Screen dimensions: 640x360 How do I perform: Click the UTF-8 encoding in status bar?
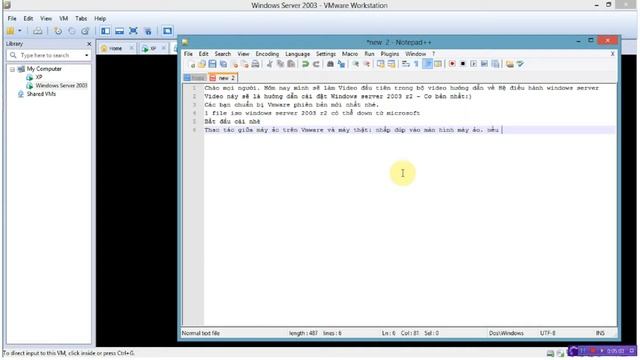548,333
